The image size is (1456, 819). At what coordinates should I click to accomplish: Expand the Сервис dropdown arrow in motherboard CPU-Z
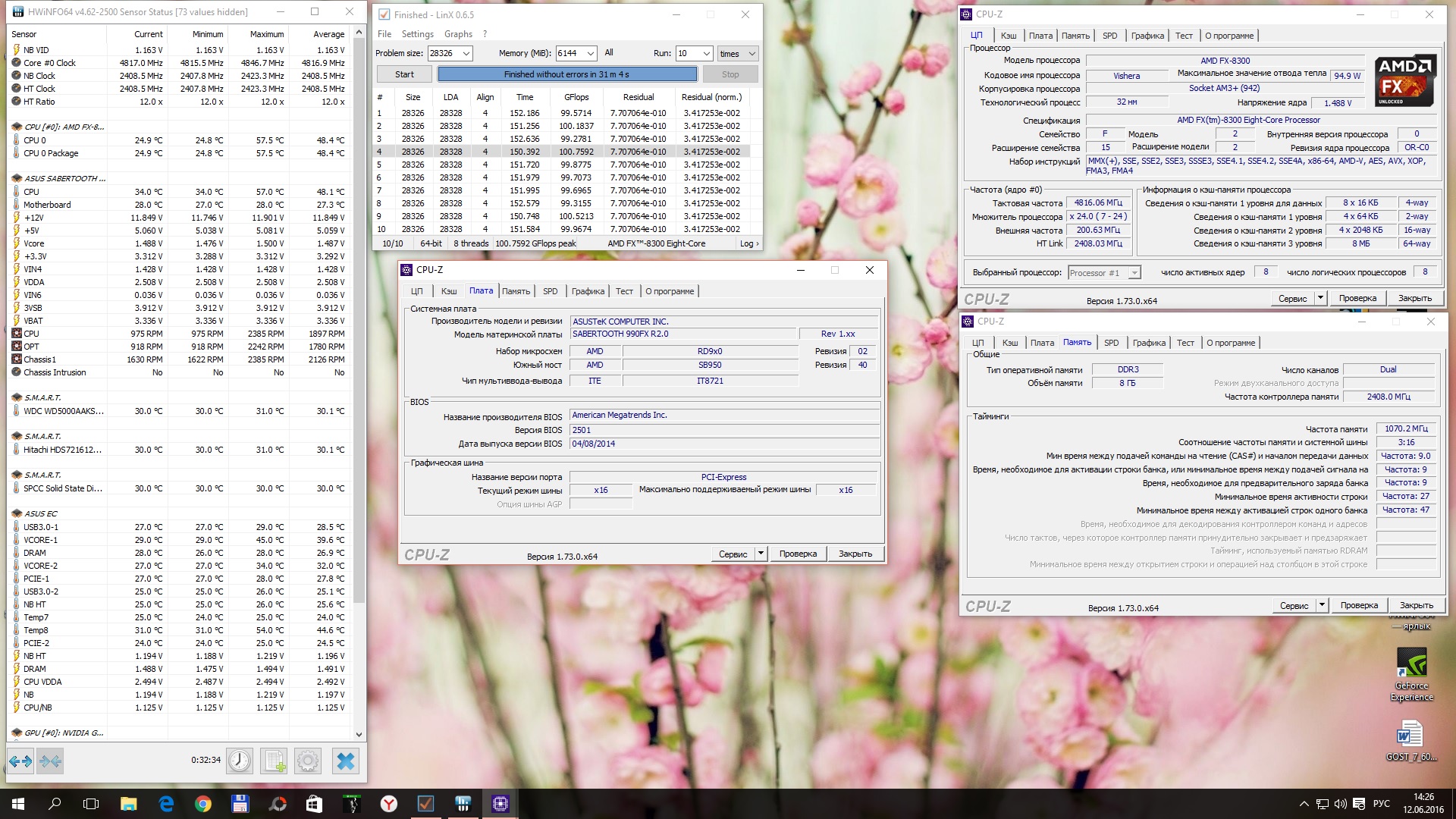click(x=761, y=554)
